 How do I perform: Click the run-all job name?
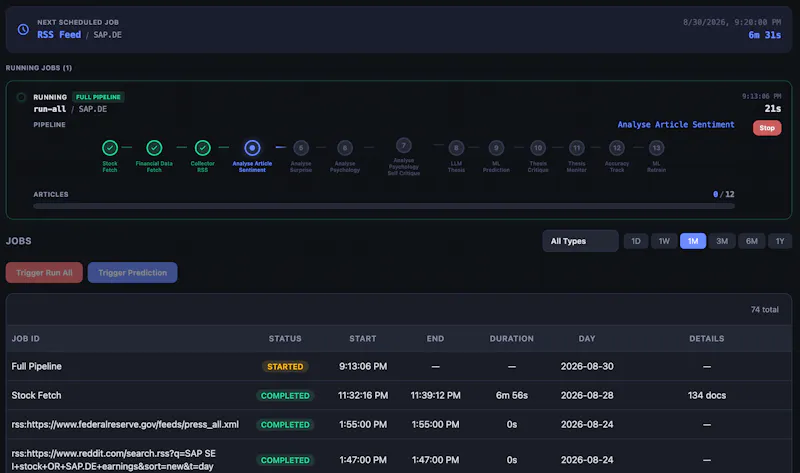point(49,109)
